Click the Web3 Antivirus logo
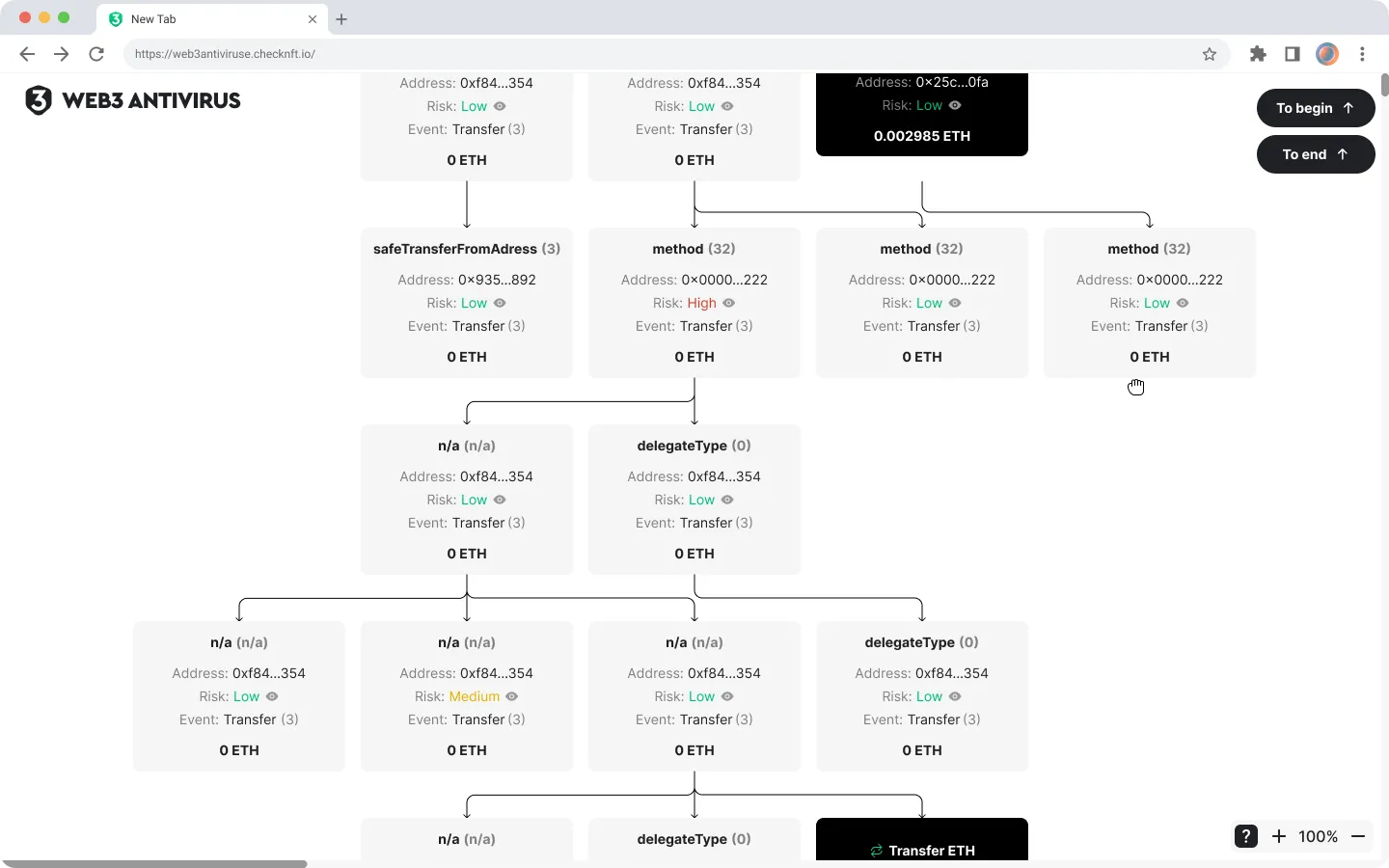The width and height of the screenshot is (1389, 868). tap(133, 100)
